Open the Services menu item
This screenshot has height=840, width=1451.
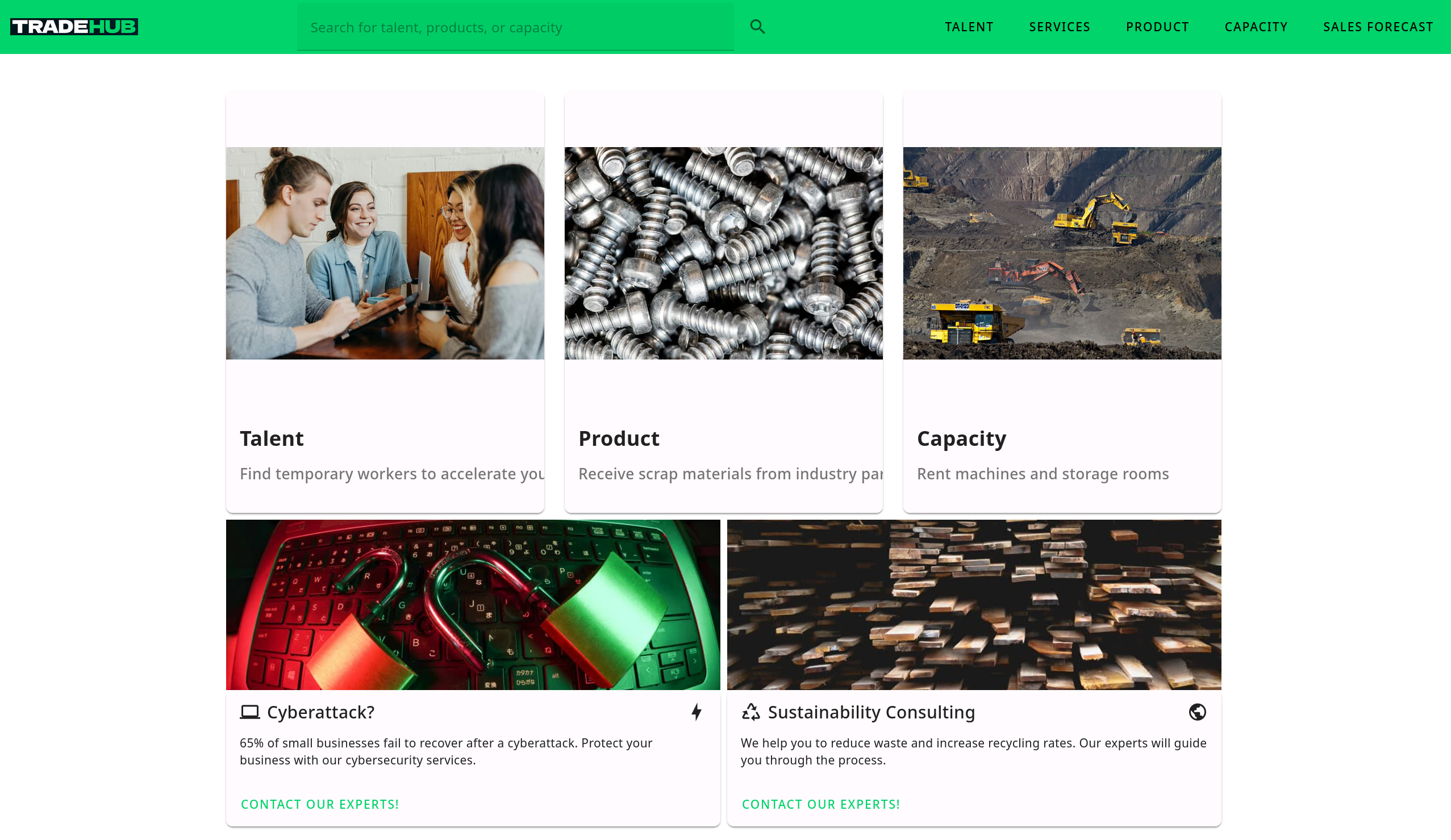tap(1060, 27)
